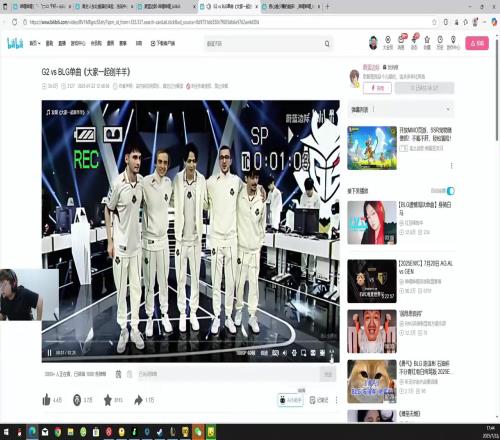500x440 pixels.
Task: Click the magnifier search icon in the search box
Action: point(327,44)
